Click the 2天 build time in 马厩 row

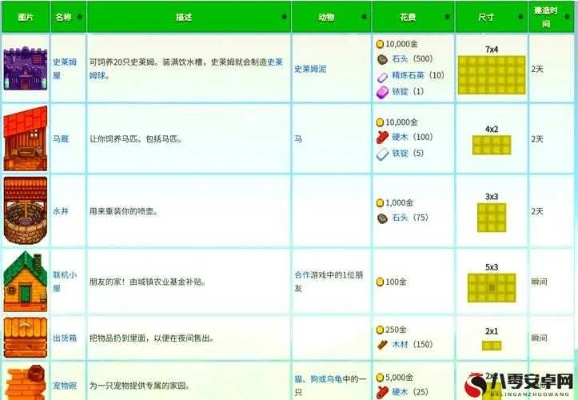[537, 139]
